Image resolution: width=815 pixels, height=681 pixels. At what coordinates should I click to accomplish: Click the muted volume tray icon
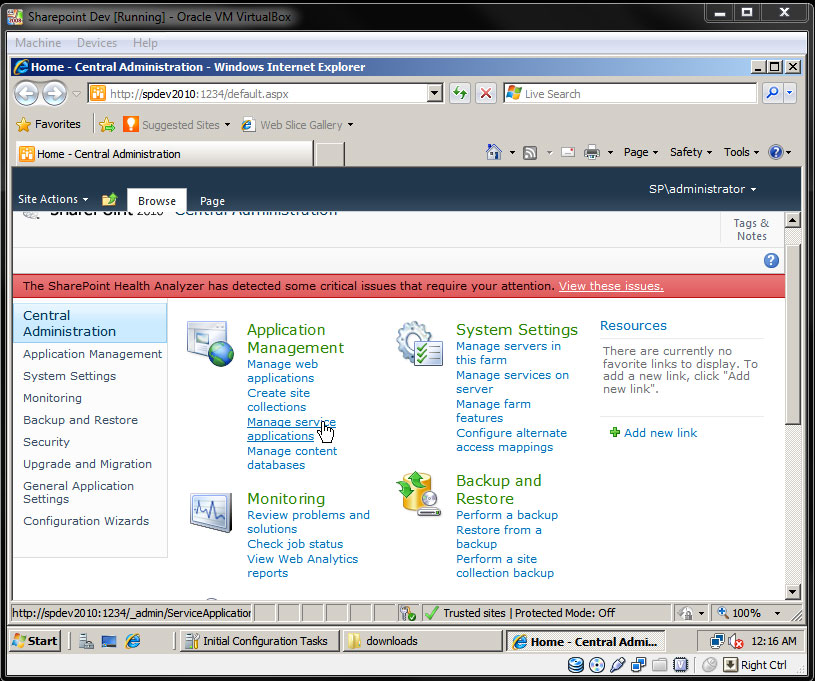735,641
